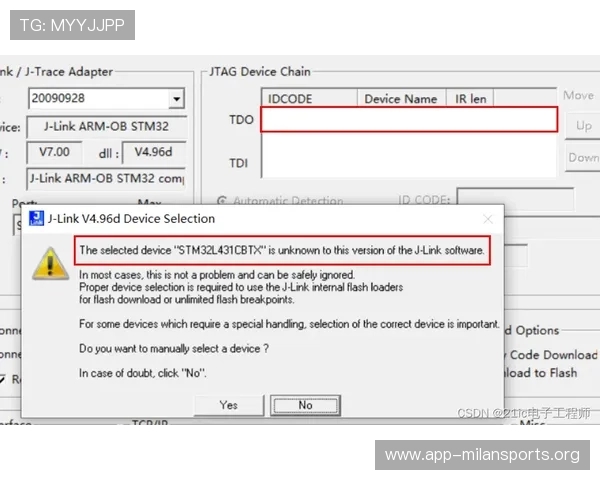Click the first row of JTAG device list
This screenshot has width=600, height=480.
[x=409, y=119]
